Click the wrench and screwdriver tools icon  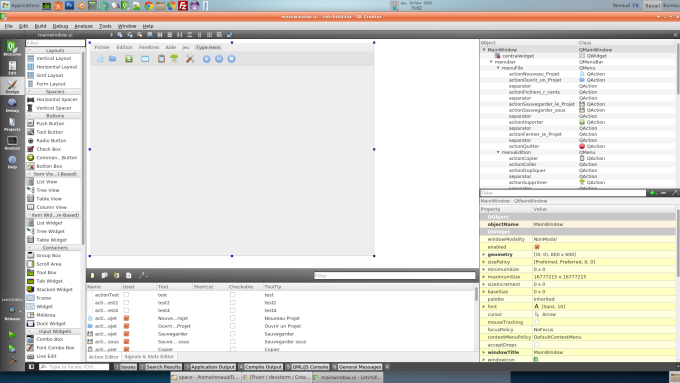point(190,59)
